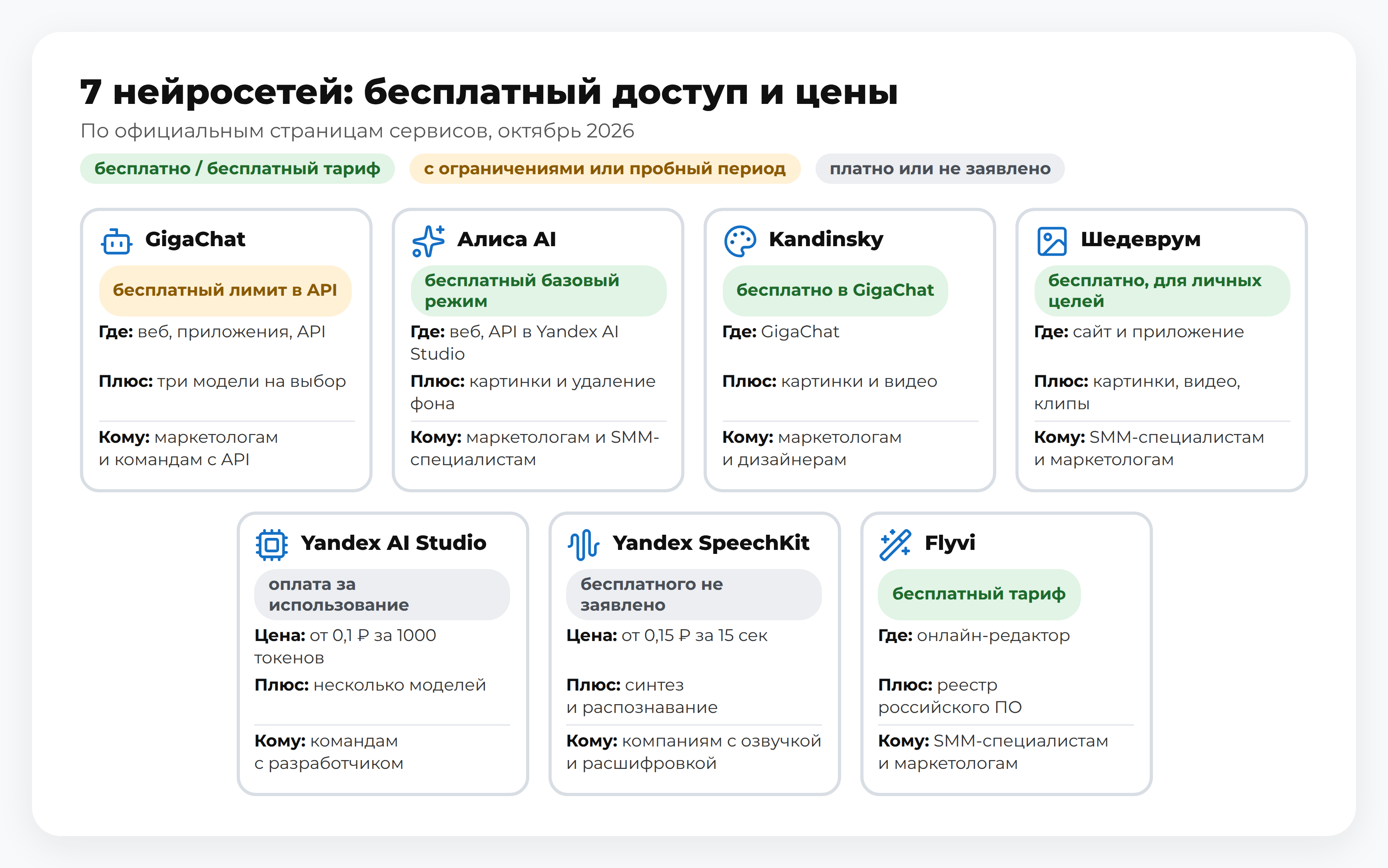Click 'Где: сайт и приложение' text
The height and width of the screenshot is (868, 1388).
[1139, 332]
